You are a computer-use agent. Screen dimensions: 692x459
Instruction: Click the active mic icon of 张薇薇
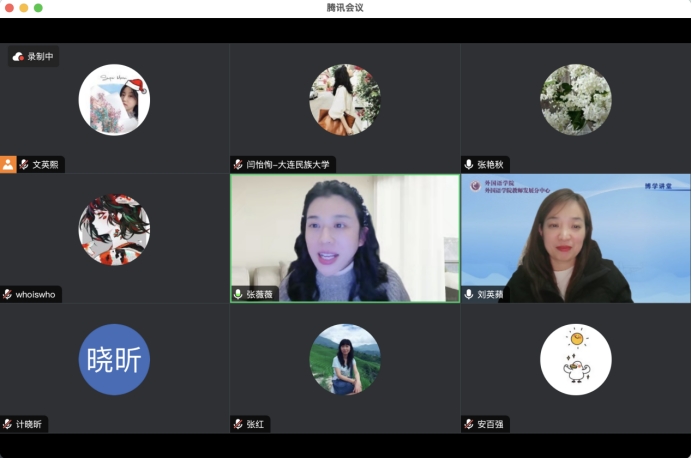click(x=238, y=294)
